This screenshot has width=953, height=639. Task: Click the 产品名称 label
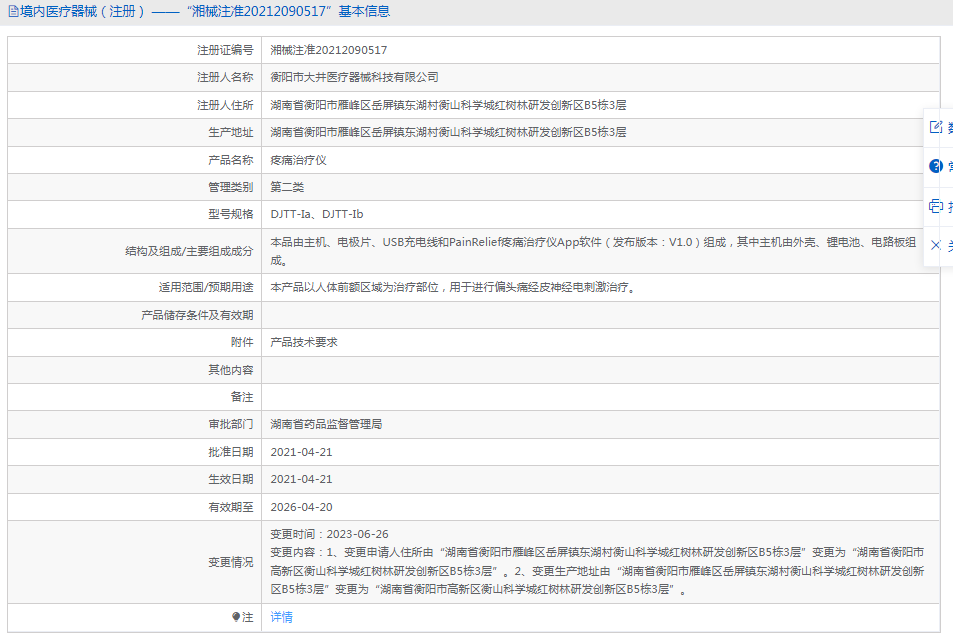coord(230,160)
